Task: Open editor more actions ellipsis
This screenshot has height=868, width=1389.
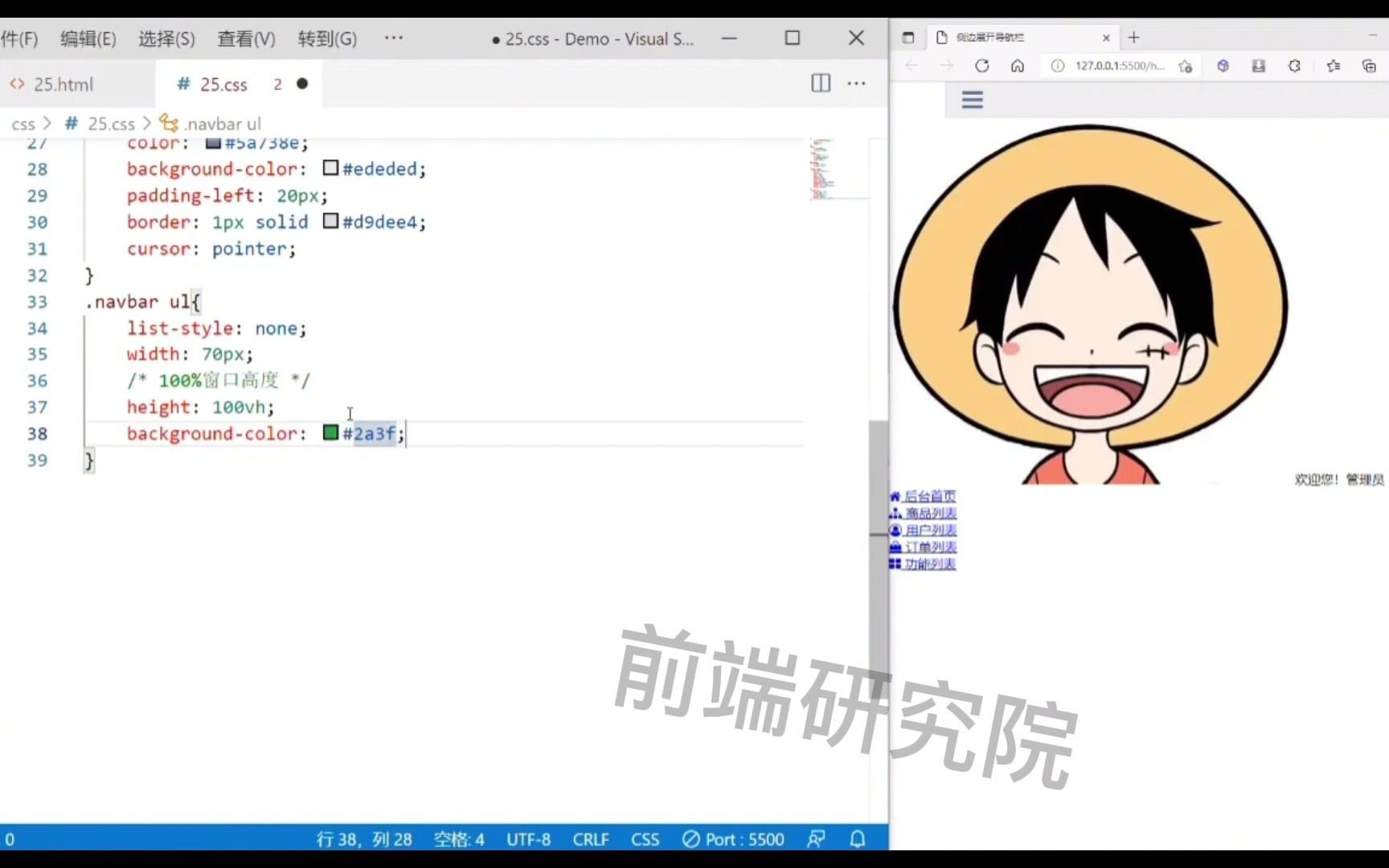Action: [x=857, y=83]
